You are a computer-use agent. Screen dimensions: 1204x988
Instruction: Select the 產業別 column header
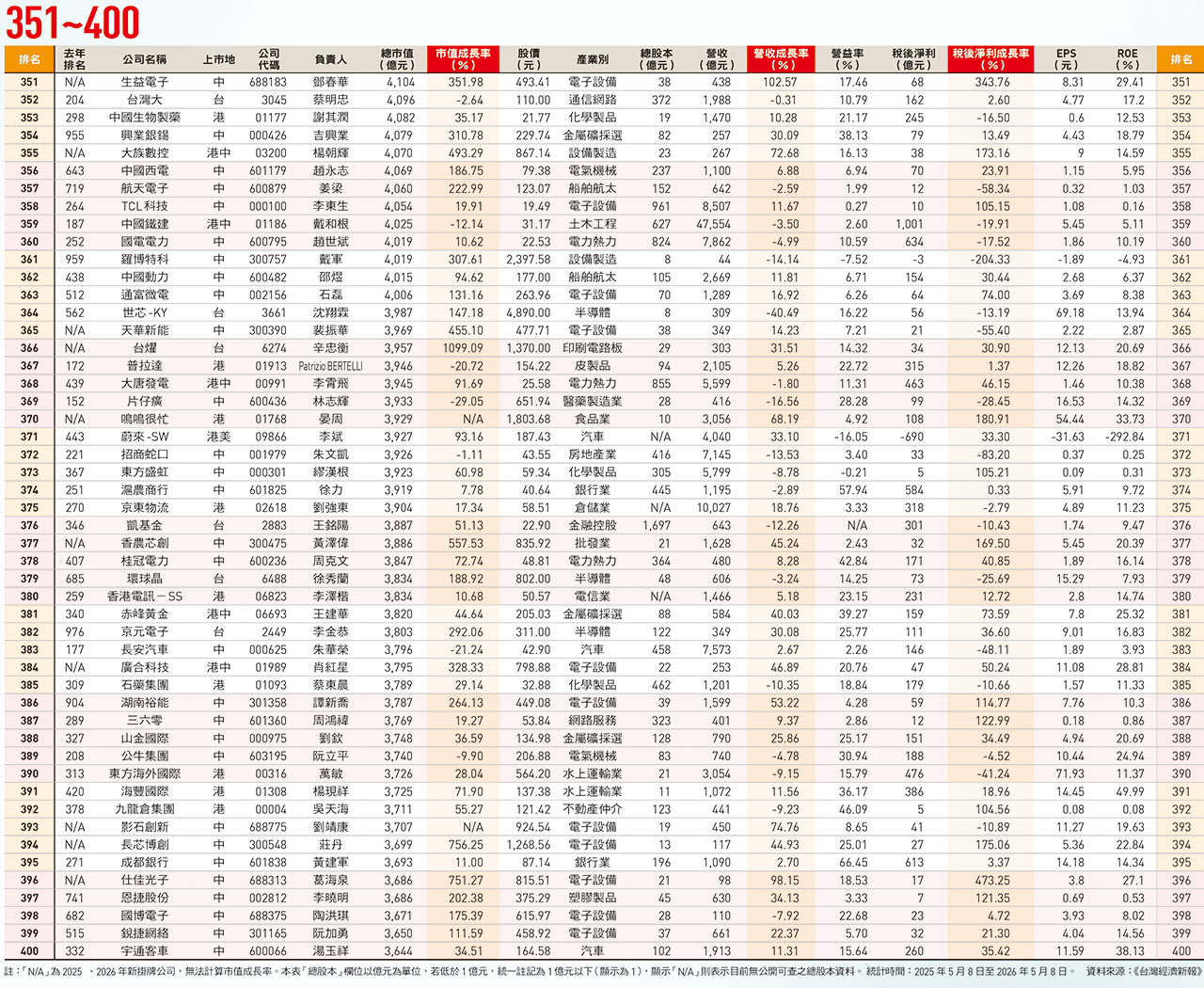tap(593, 59)
